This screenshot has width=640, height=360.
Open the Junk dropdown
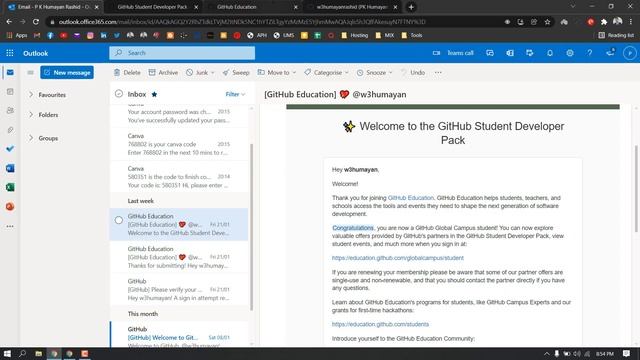pos(200,73)
